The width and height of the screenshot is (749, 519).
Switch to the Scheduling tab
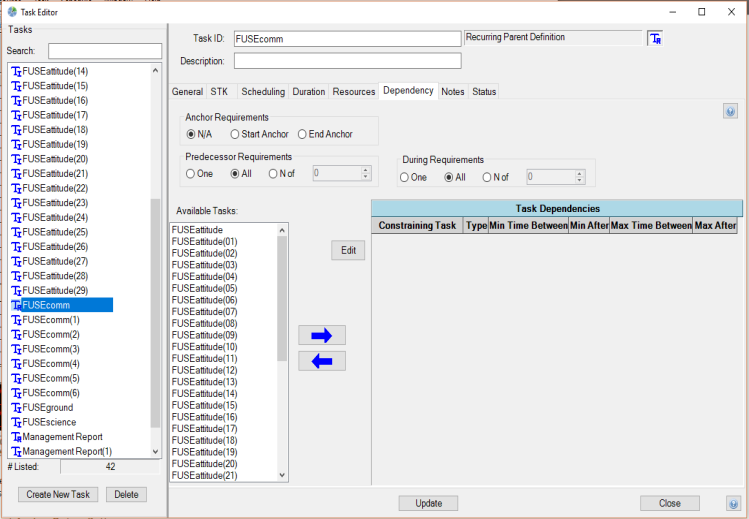(262, 92)
